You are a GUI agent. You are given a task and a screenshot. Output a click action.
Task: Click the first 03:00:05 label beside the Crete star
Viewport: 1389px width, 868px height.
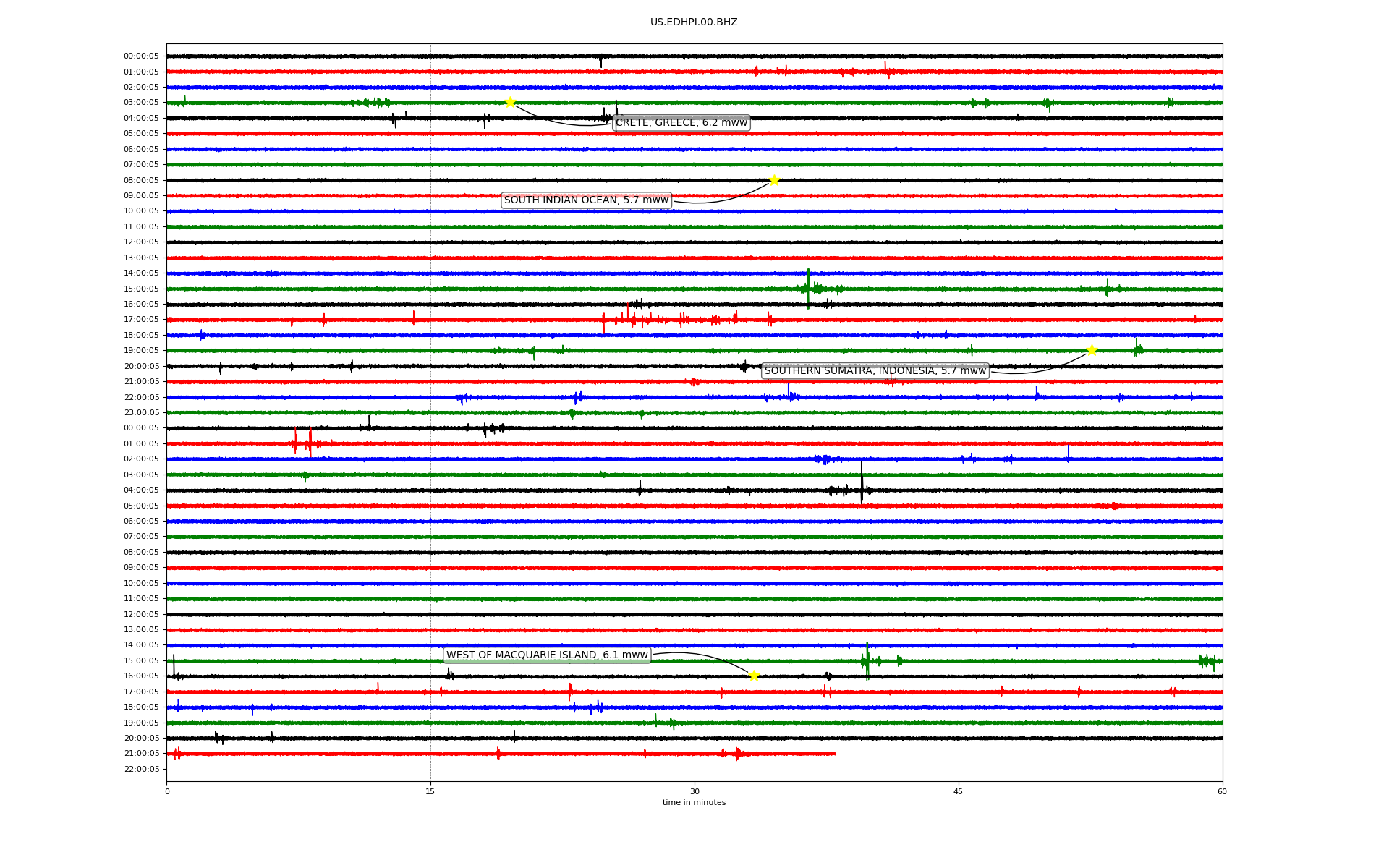[x=141, y=103]
